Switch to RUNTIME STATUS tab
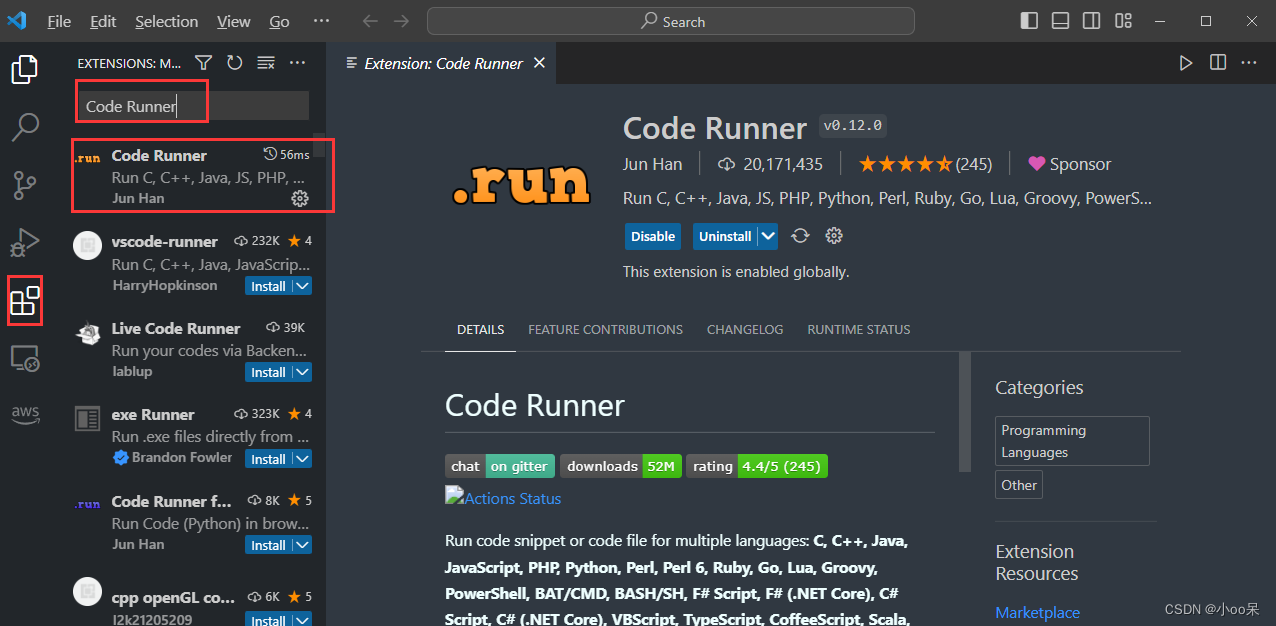 point(859,329)
